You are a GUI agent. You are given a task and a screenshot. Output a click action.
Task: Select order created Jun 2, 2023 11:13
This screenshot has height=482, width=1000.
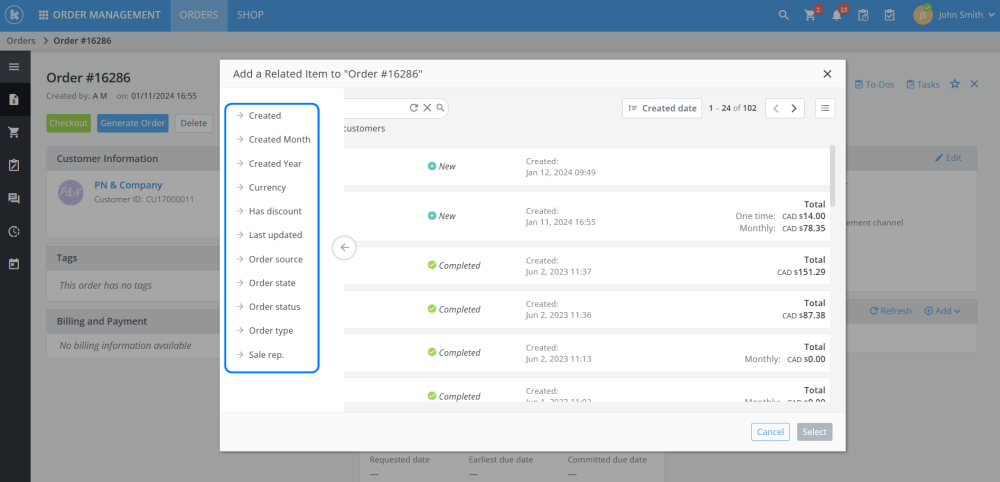point(587,353)
